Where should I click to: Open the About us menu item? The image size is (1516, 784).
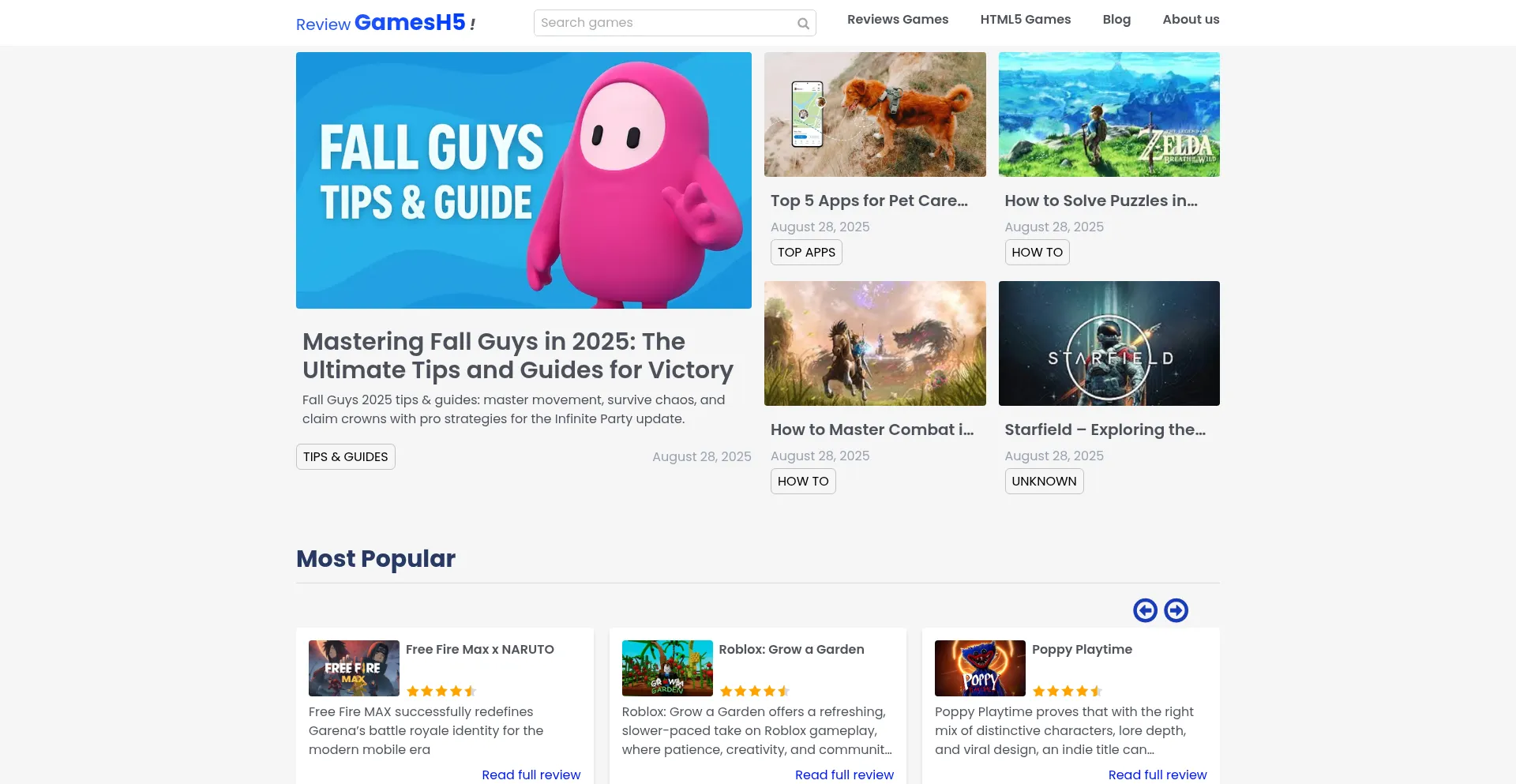[1191, 20]
